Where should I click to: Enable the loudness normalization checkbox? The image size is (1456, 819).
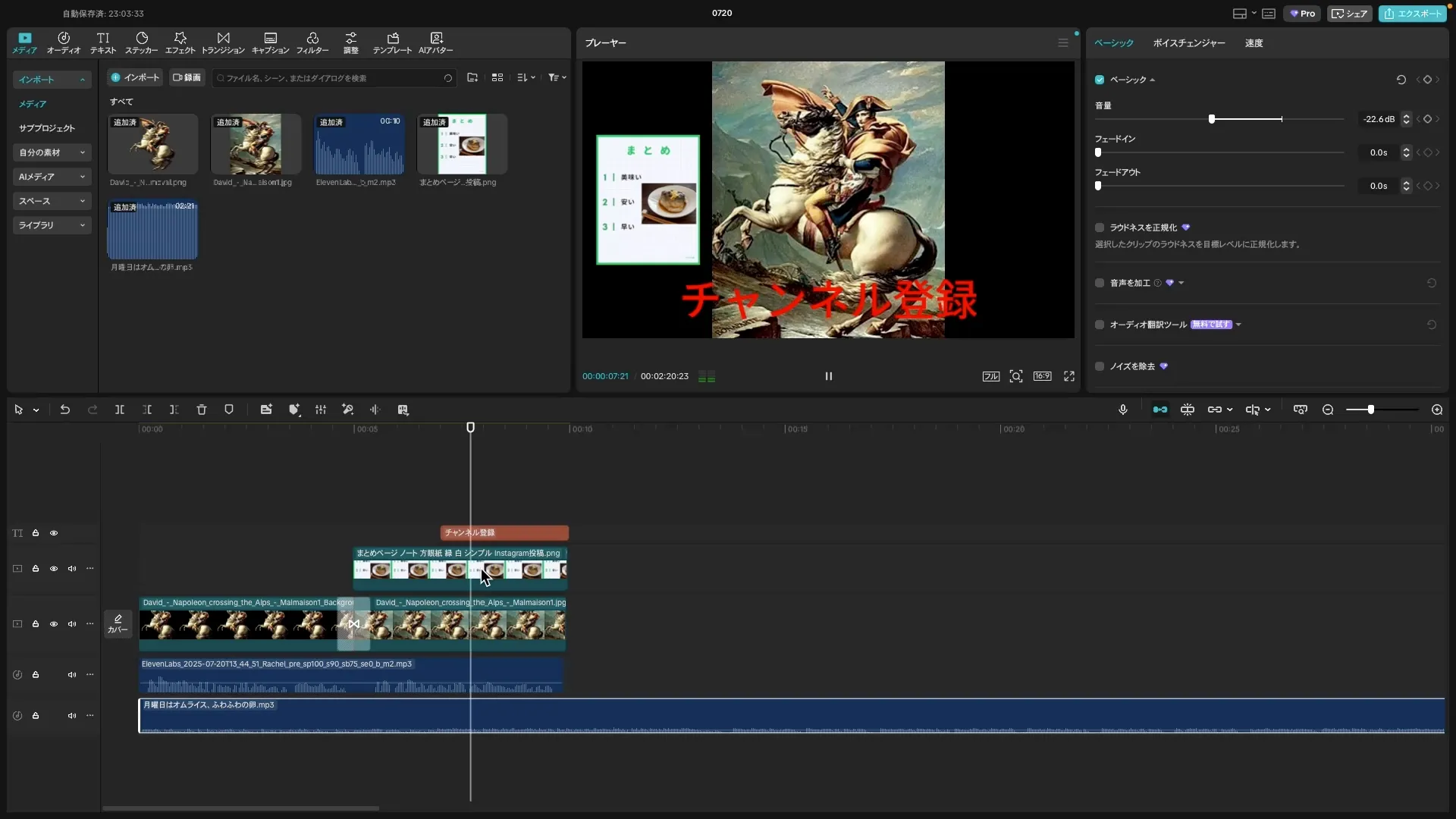[x=1100, y=227]
